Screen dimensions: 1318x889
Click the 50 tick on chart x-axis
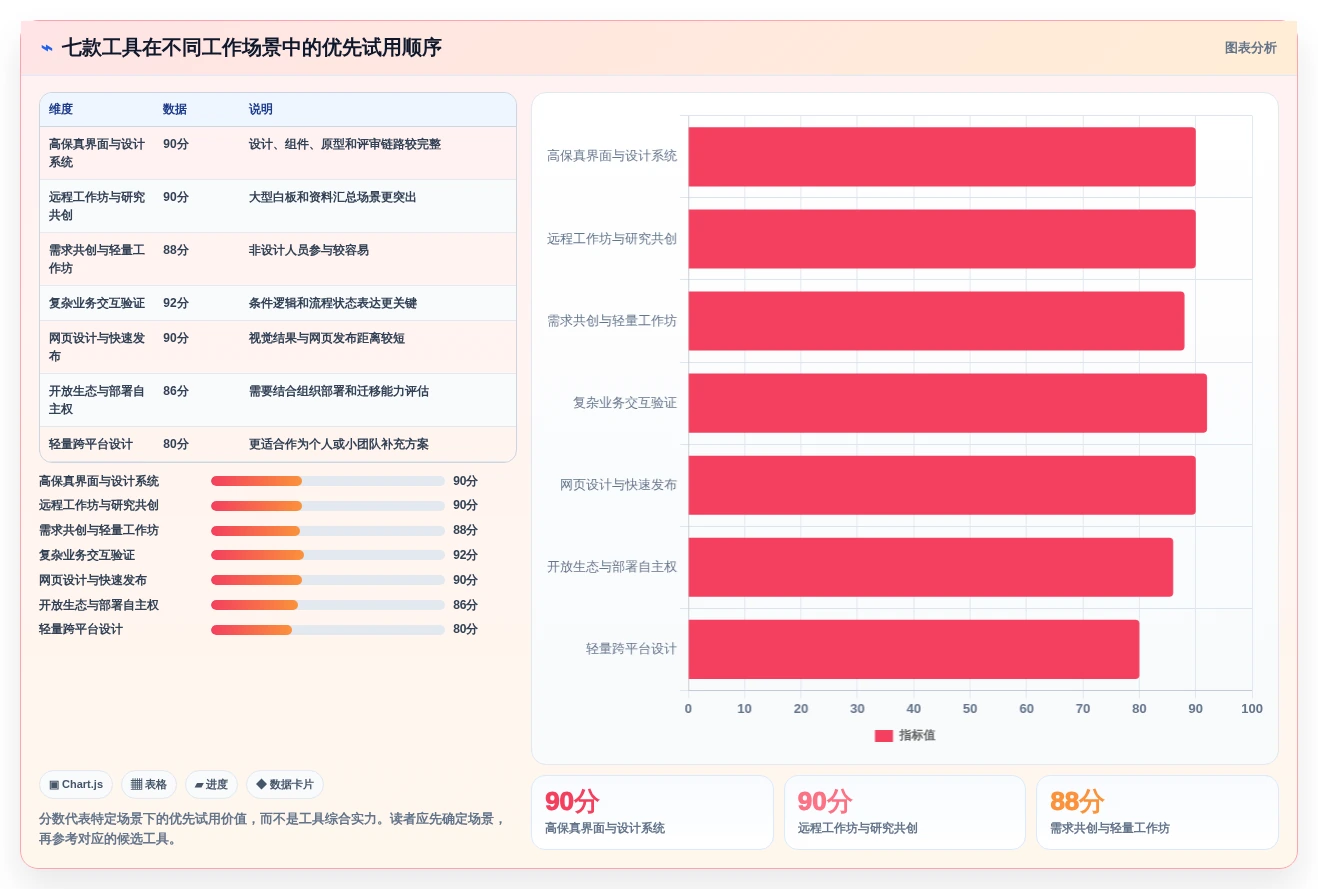pos(970,709)
